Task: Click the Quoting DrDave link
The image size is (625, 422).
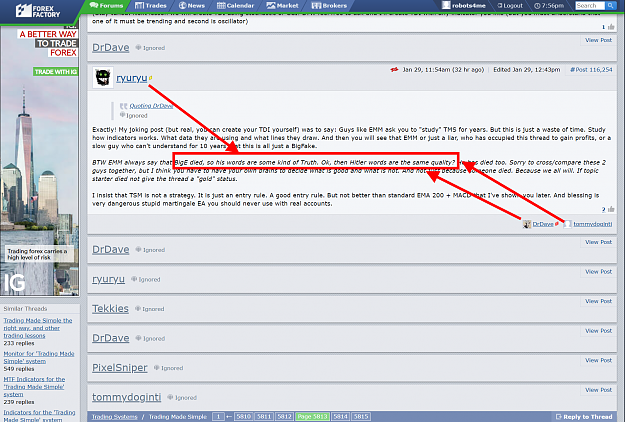Action: pos(151,106)
